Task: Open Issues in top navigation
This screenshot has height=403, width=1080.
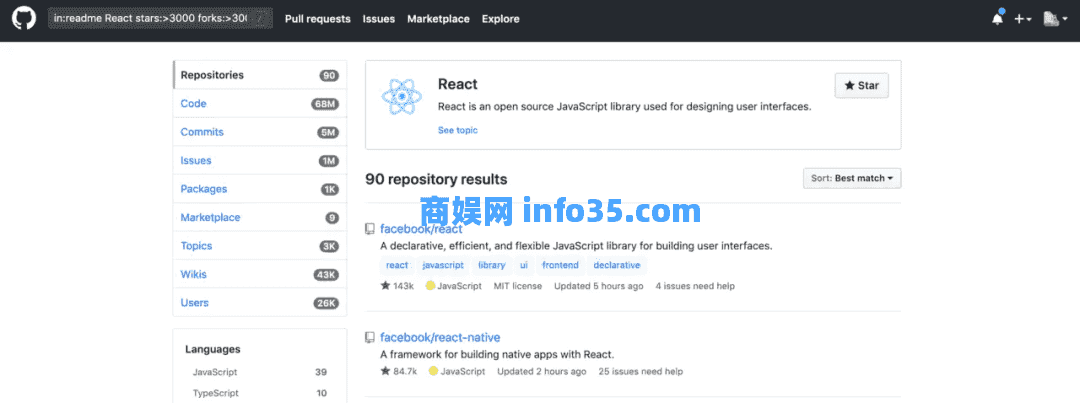Action: pyautogui.click(x=379, y=19)
